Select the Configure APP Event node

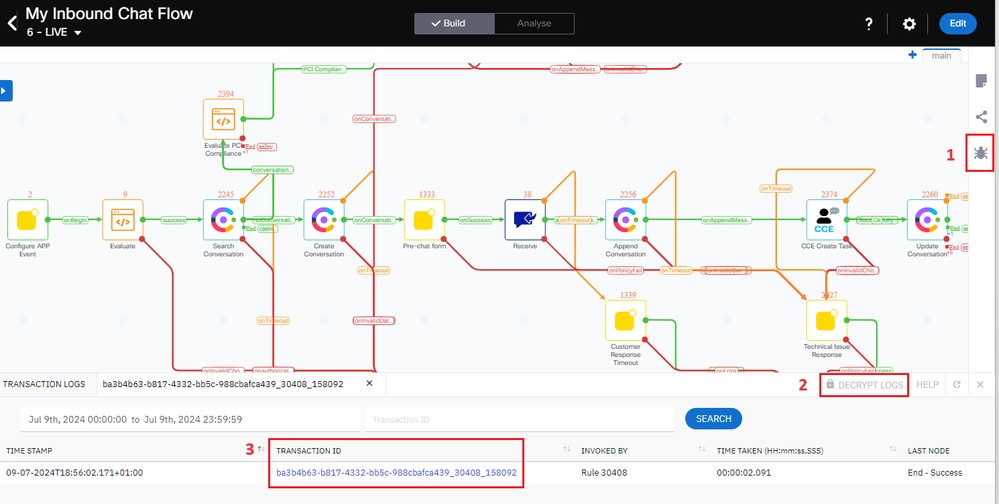click(27, 220)
